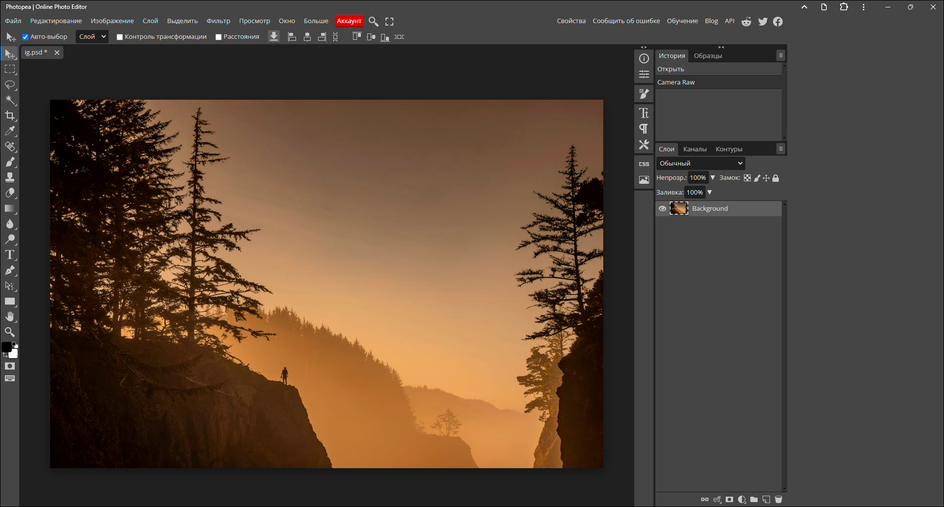Viewport: 944px width, 507px height.
Task: Choose the Magic Wand tool
Action: click(10, 100)
